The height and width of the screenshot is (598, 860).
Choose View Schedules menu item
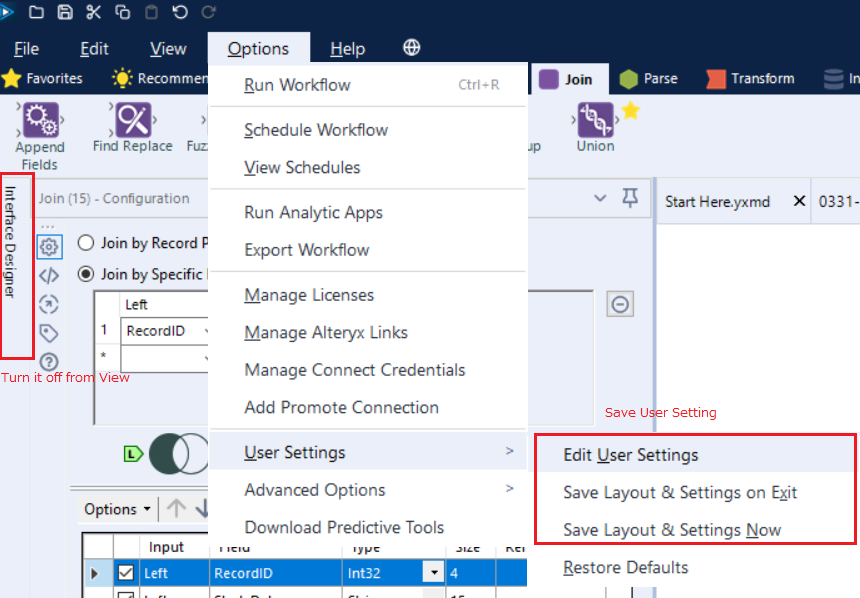click(x=368, y=167)
